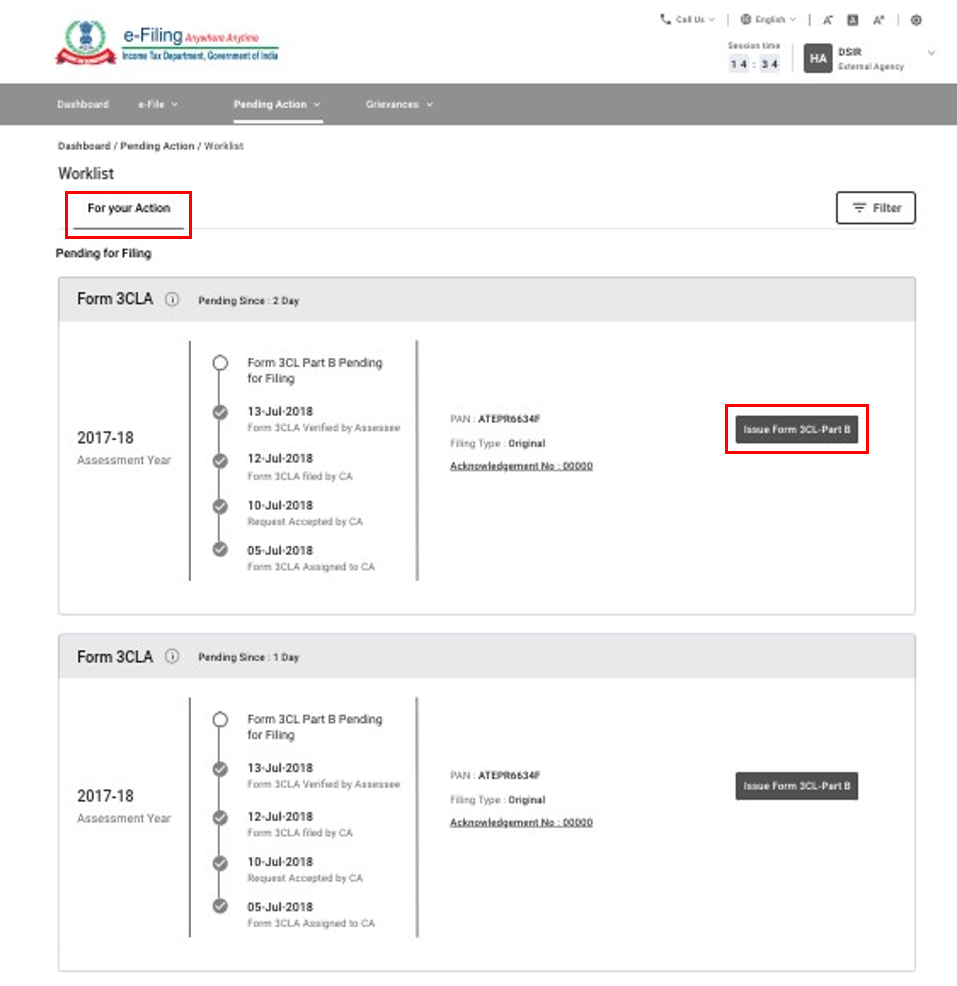The height and width of the screenshot is (986, 957).
Task: Expand the Grievances menu dropdown
Action: (x=399, y=104)
